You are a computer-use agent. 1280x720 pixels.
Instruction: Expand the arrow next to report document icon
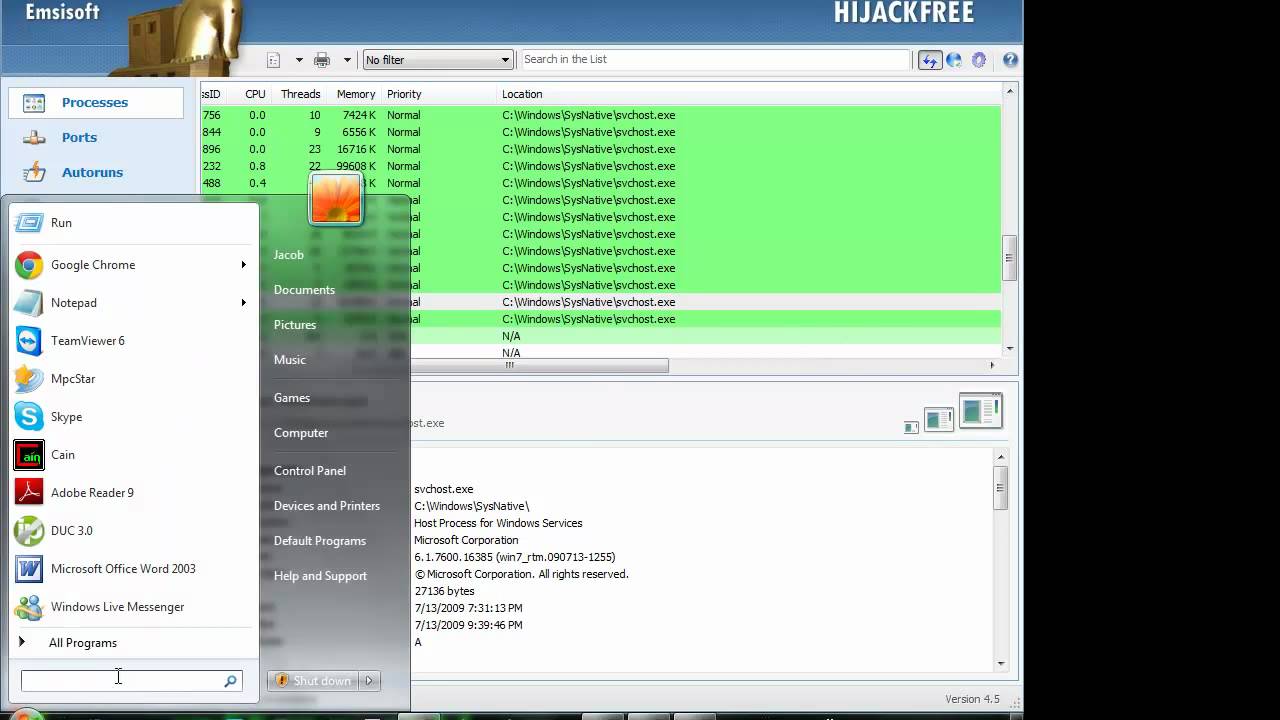pos(298,60)
